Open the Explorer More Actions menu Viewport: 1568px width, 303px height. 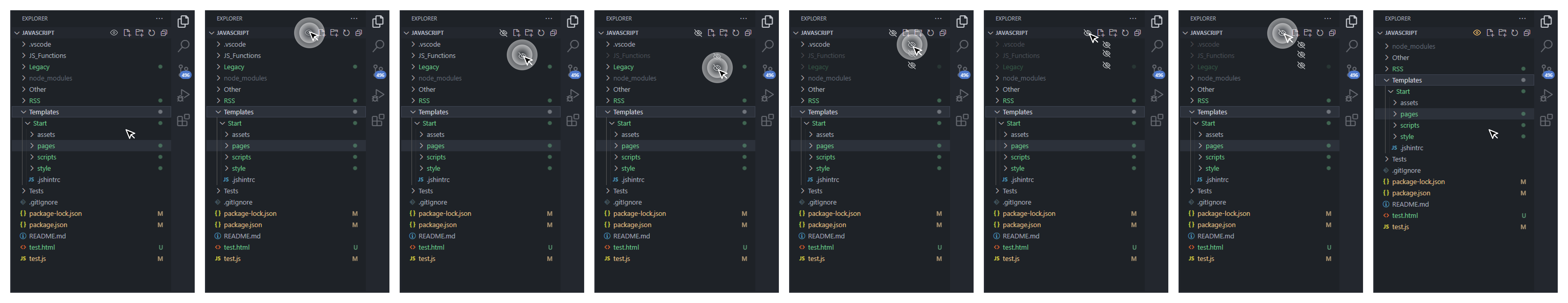(x=159, y=18)
